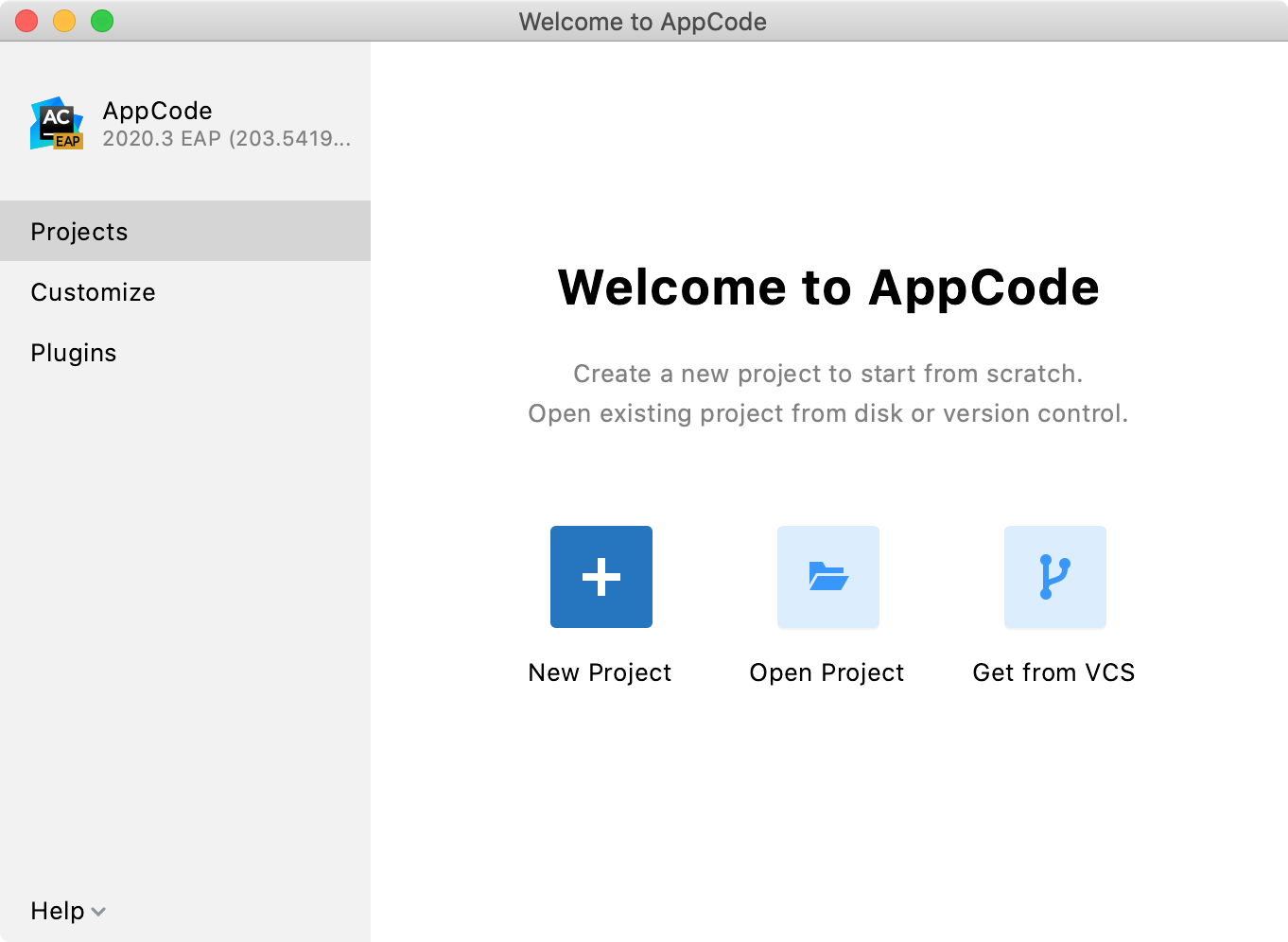
Task: Click the Open Project label
Action: 827,672
